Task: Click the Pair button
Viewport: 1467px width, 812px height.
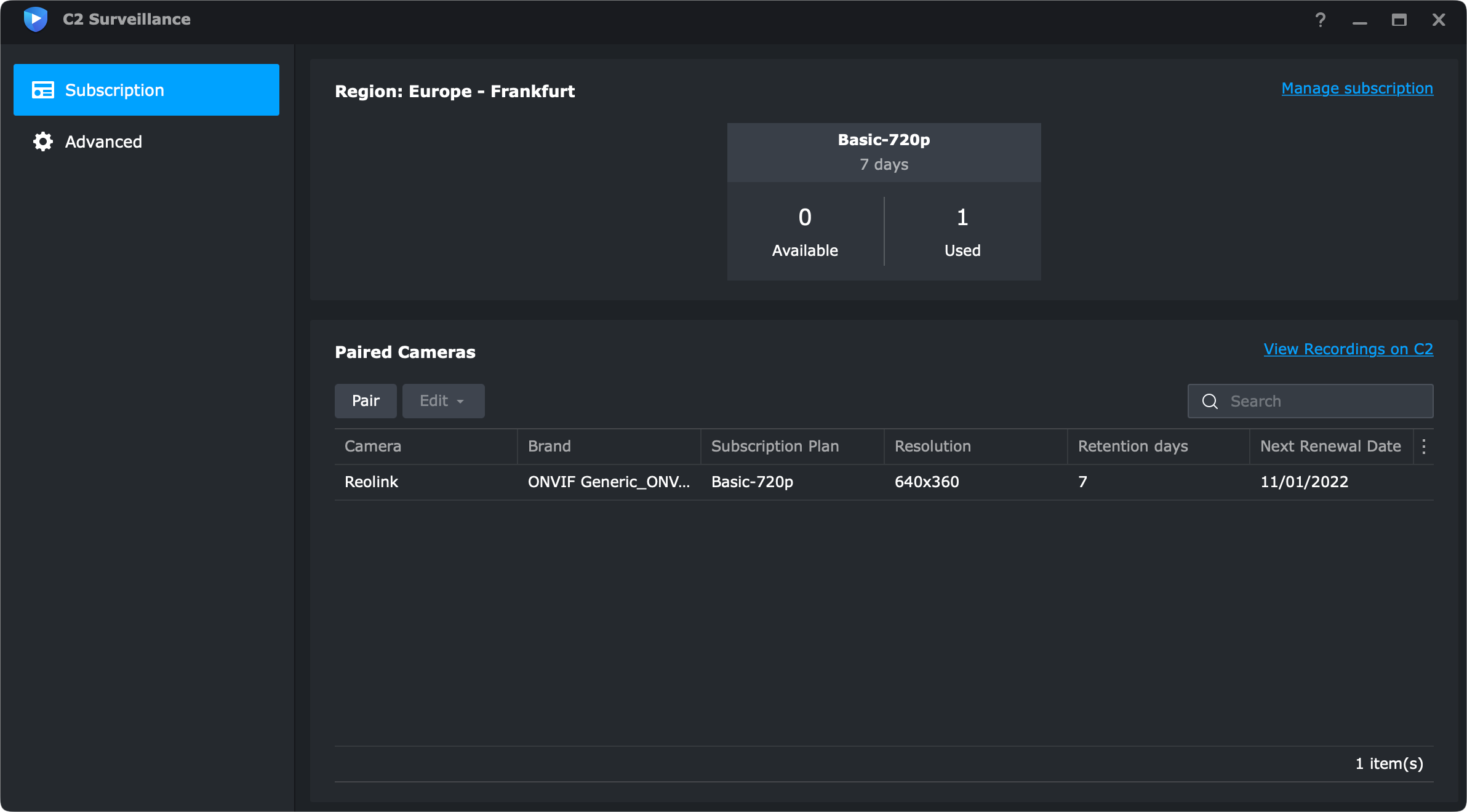Action: (366, 401)
